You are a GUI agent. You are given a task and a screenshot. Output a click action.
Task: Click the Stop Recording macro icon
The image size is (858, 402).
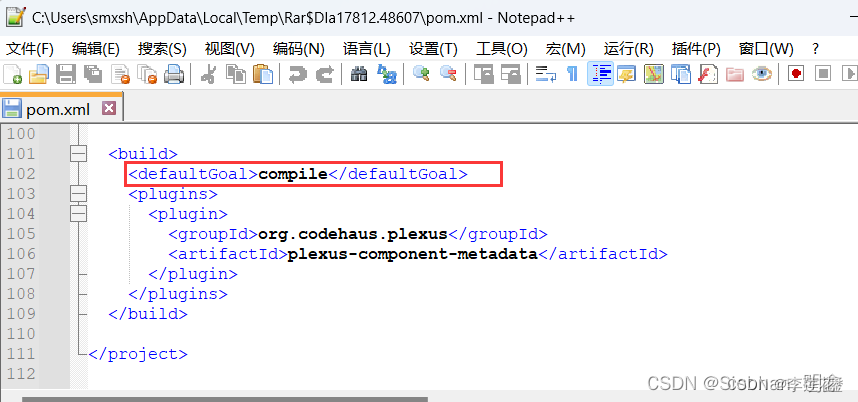click(x=823, y=74)
